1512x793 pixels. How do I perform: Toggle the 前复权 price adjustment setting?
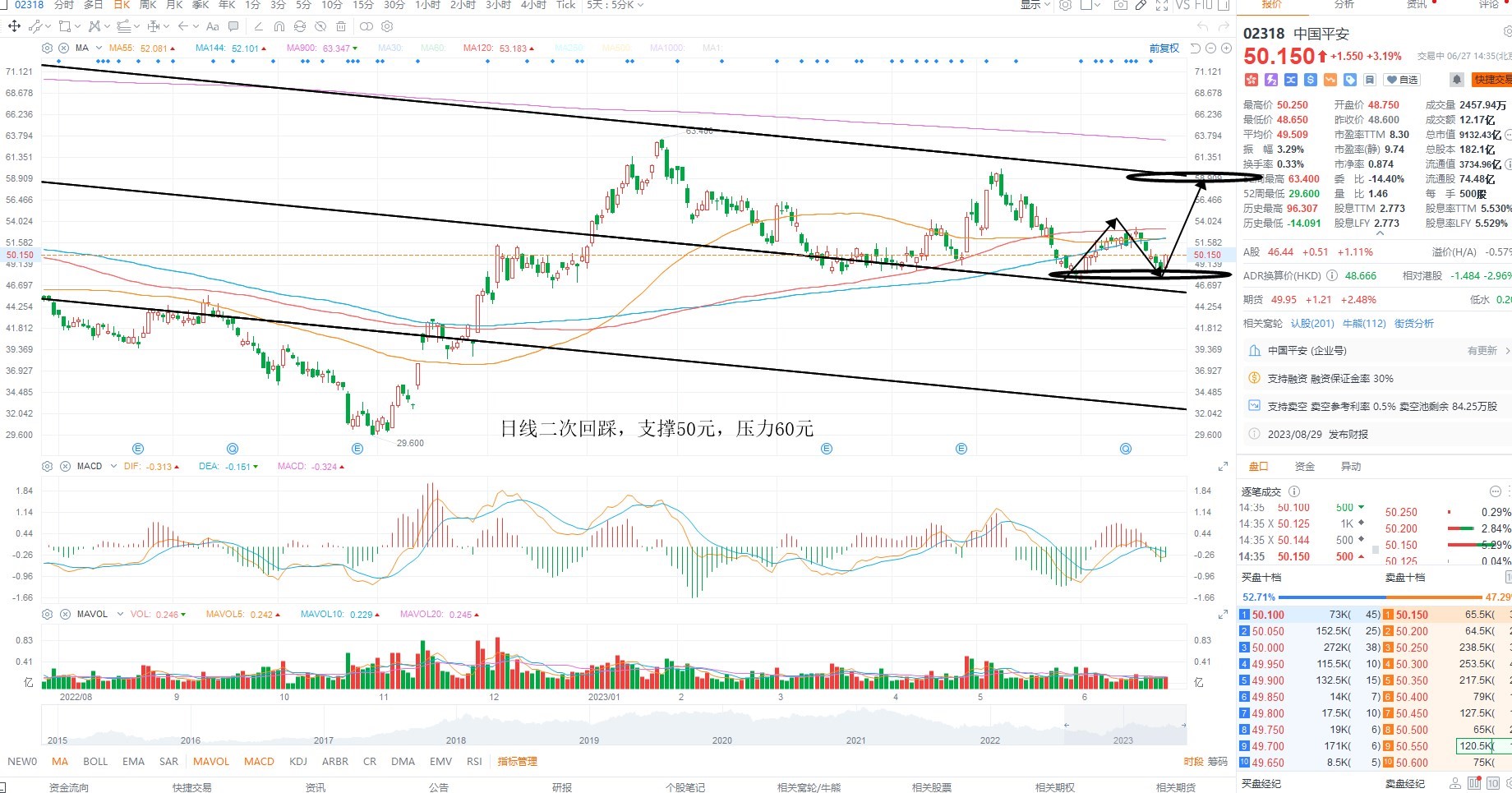pos(1164,48)
